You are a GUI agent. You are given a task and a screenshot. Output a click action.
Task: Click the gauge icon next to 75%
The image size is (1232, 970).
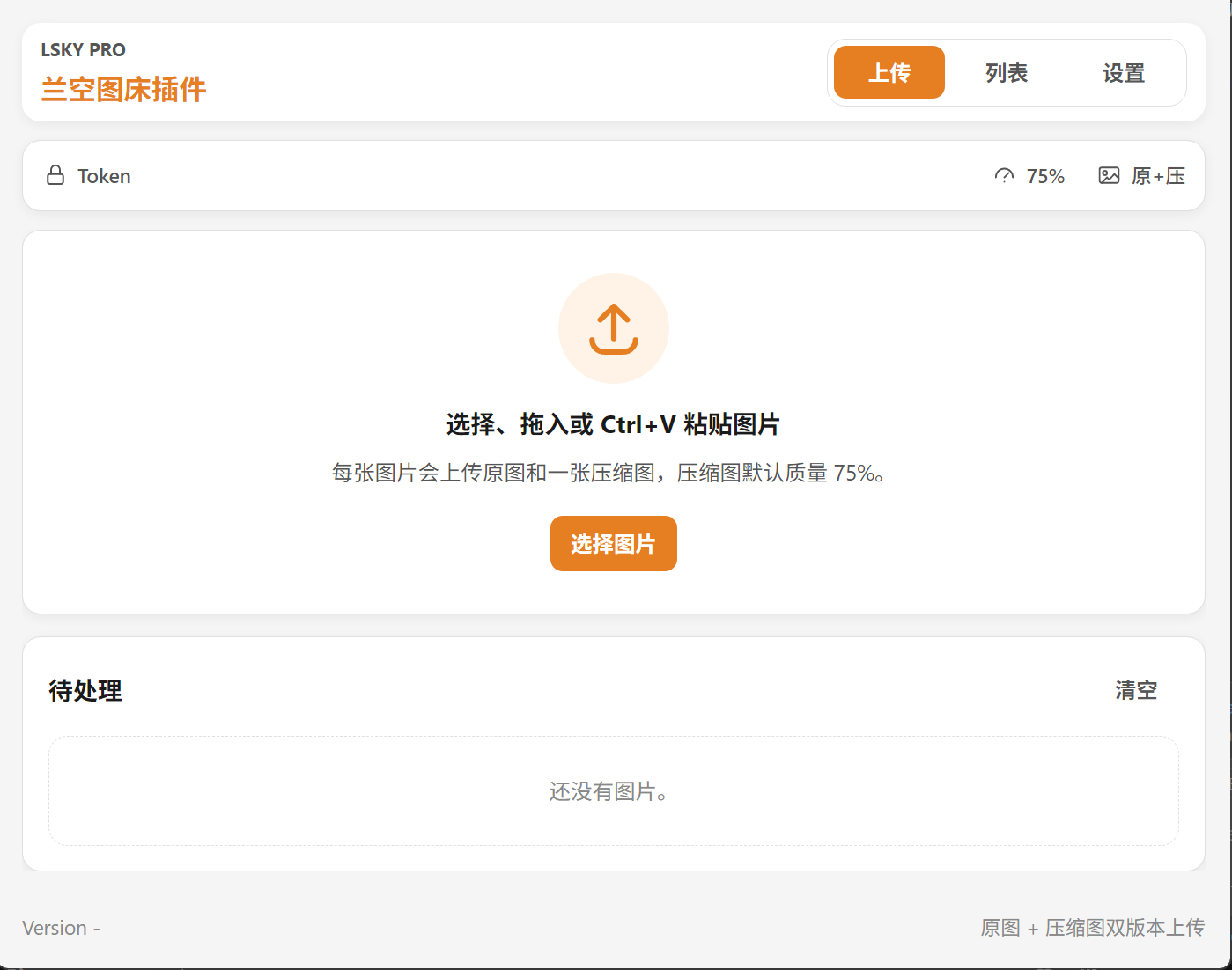[x=1004, y=176]
